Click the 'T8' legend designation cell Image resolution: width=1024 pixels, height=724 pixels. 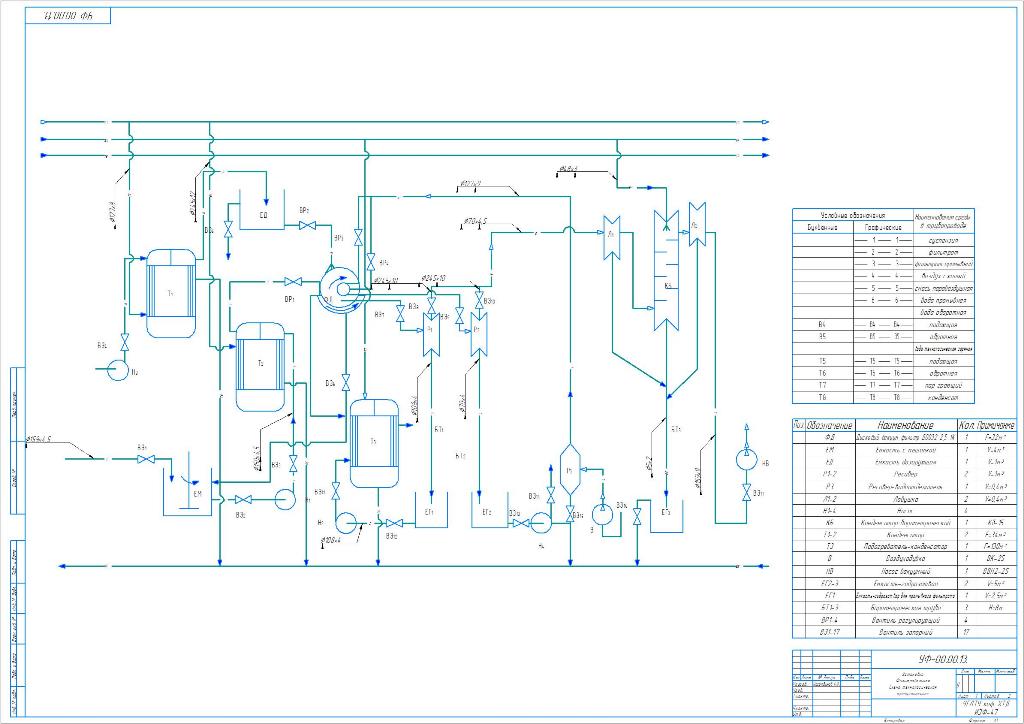point(822,397)
